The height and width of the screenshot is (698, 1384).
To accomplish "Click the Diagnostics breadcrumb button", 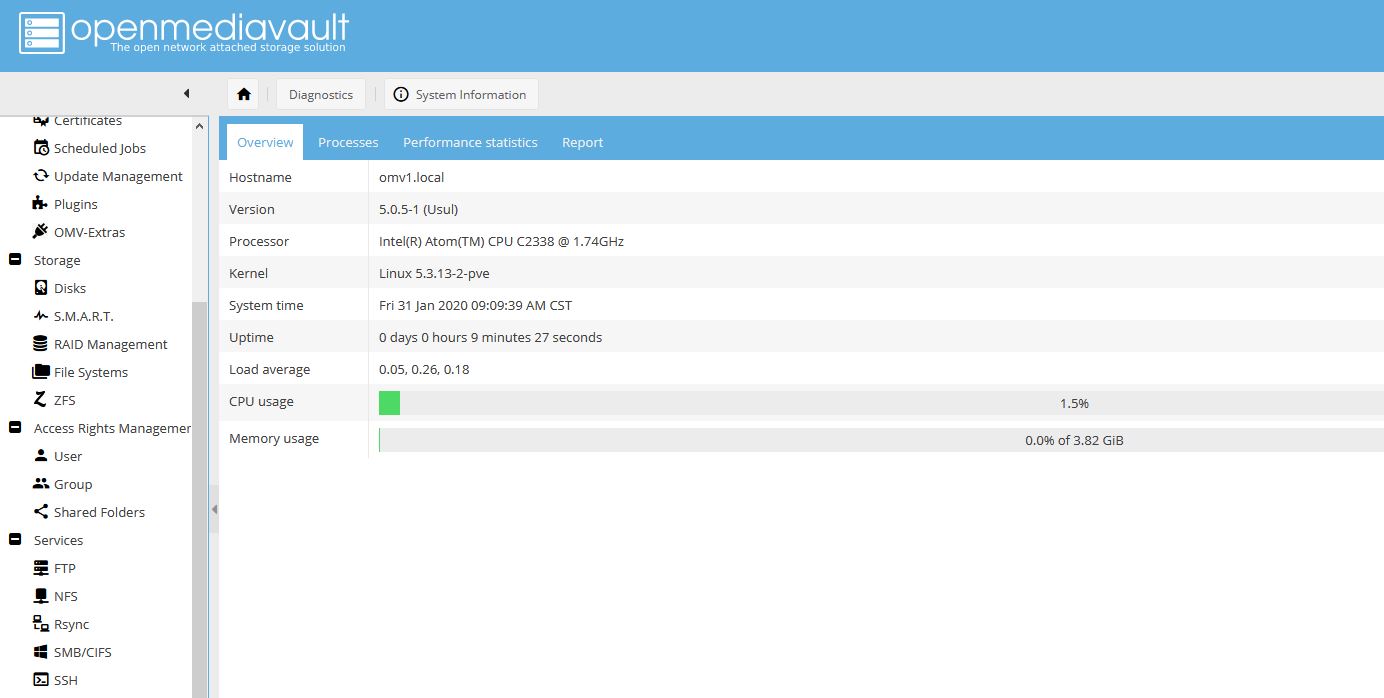I will tap(321, 94).
